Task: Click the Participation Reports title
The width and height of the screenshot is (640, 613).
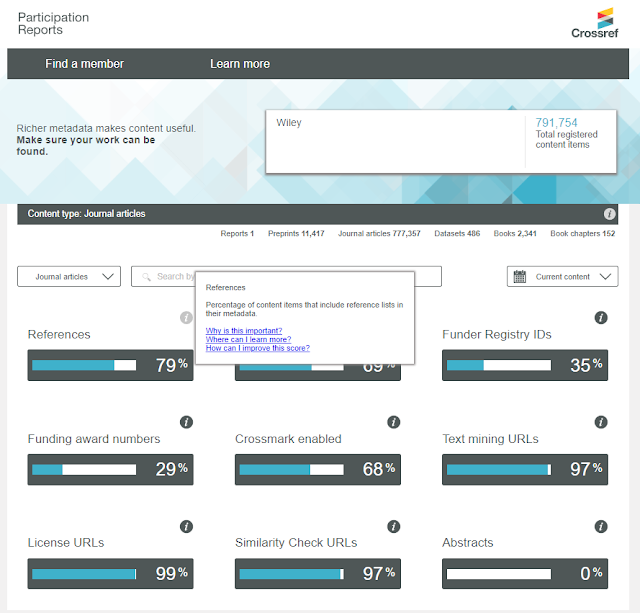Action: (53, 23)
